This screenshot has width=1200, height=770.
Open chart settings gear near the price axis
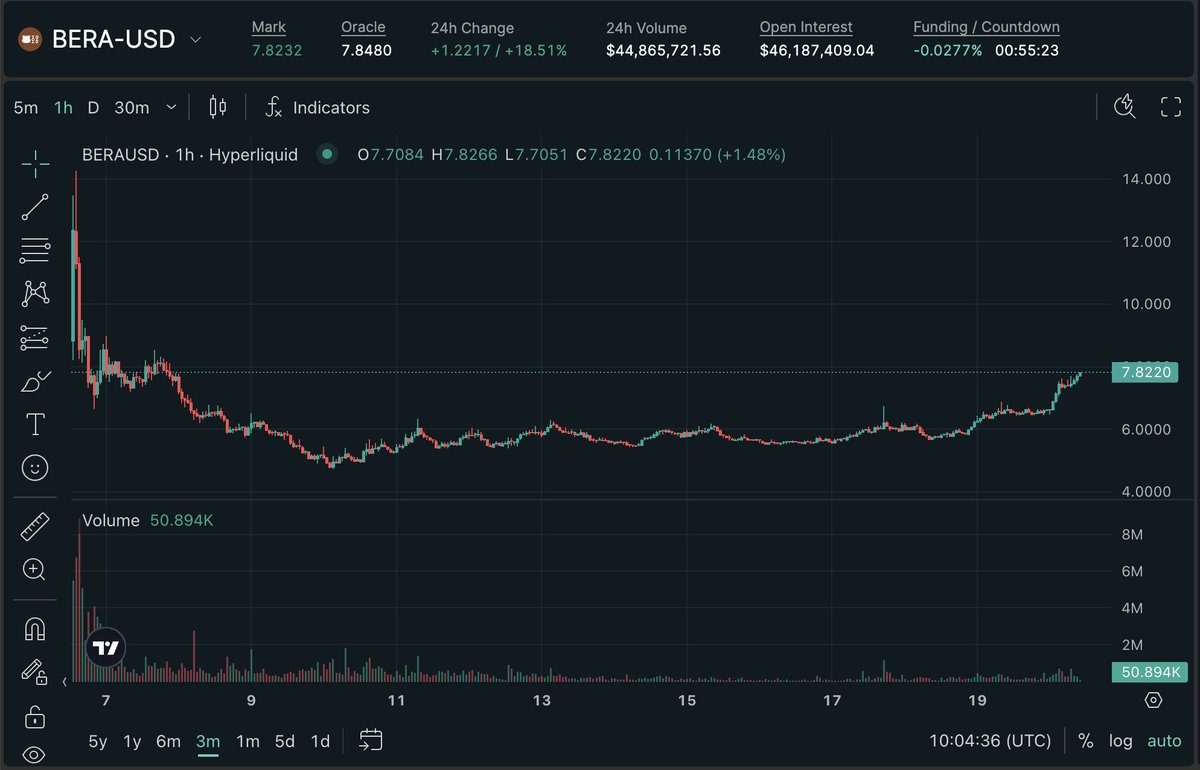pos(1153,699)
